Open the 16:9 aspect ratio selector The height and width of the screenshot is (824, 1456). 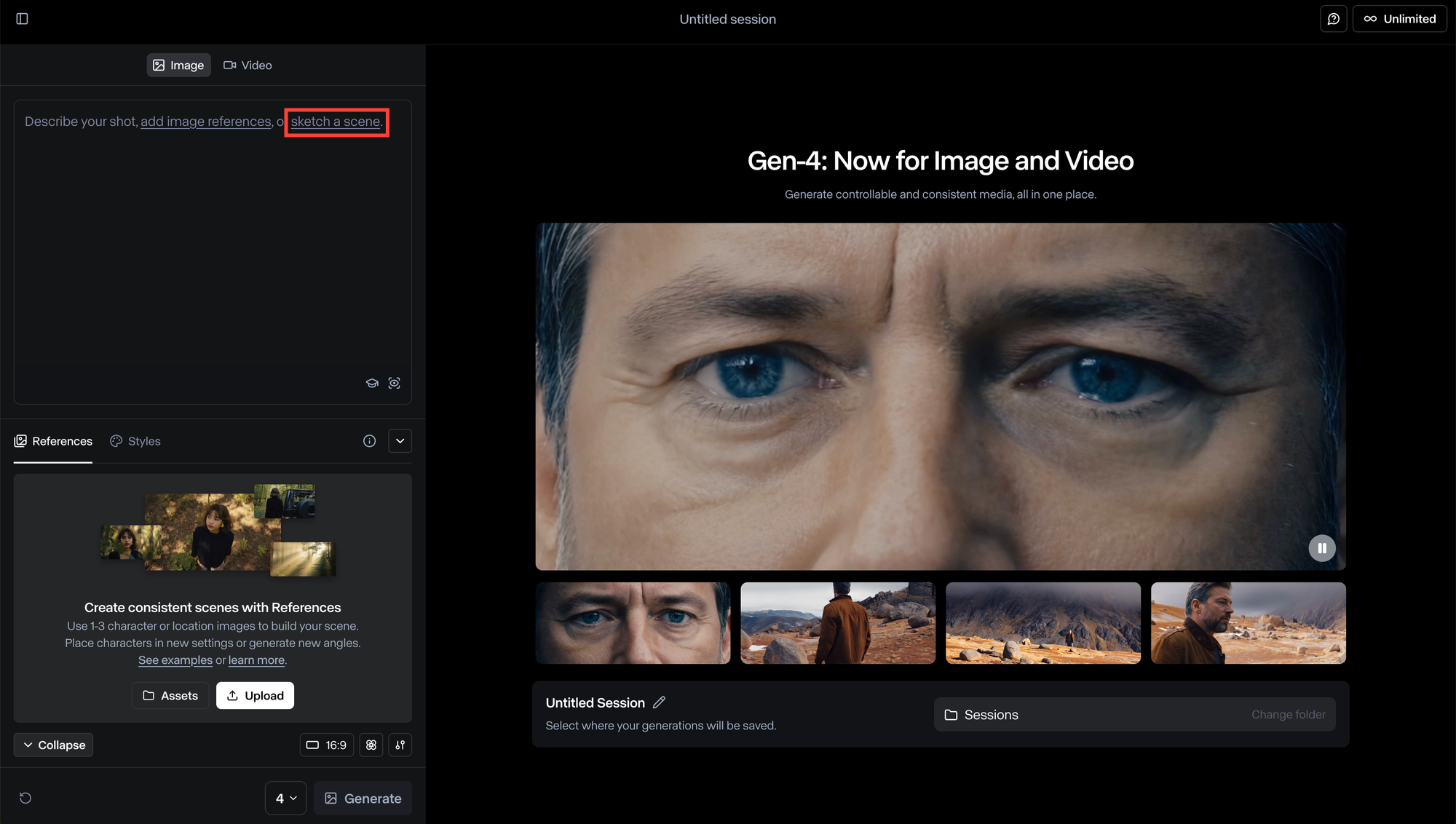click(x=327, y=745)
